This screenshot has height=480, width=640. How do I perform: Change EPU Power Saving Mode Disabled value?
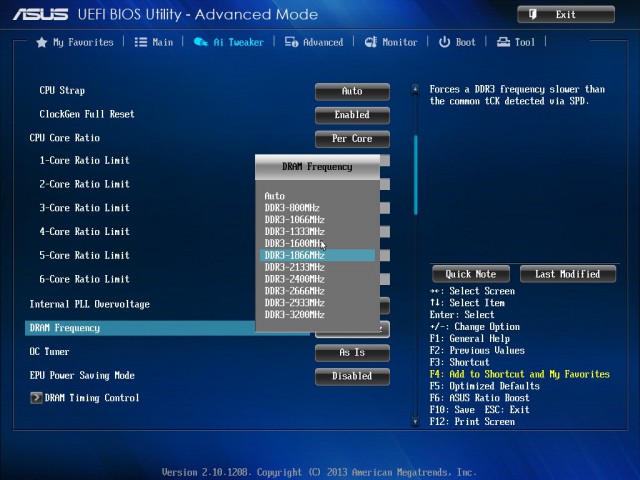pyautogui.click(x=352, y=376)
